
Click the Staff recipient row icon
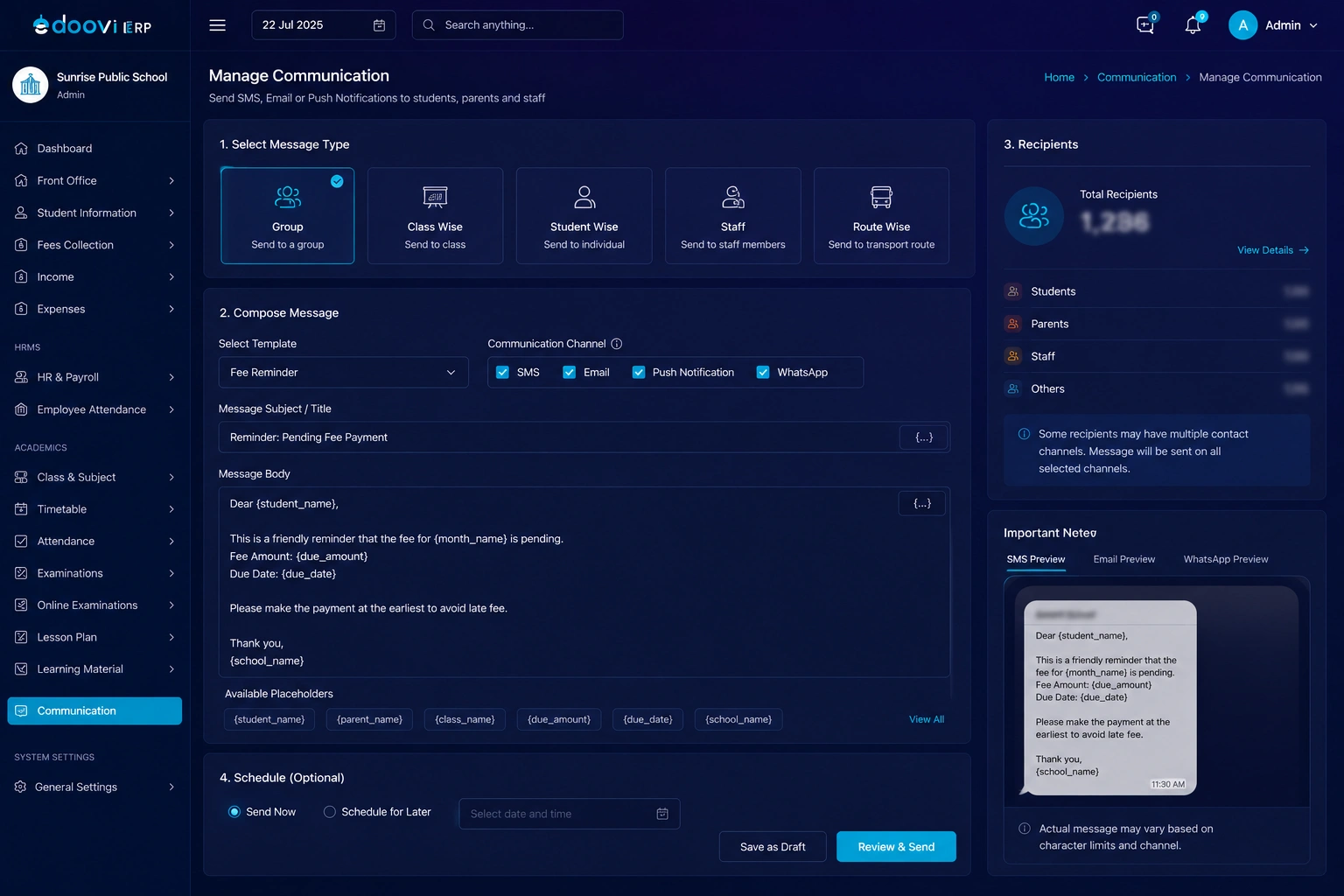(x=1013, y=356)
